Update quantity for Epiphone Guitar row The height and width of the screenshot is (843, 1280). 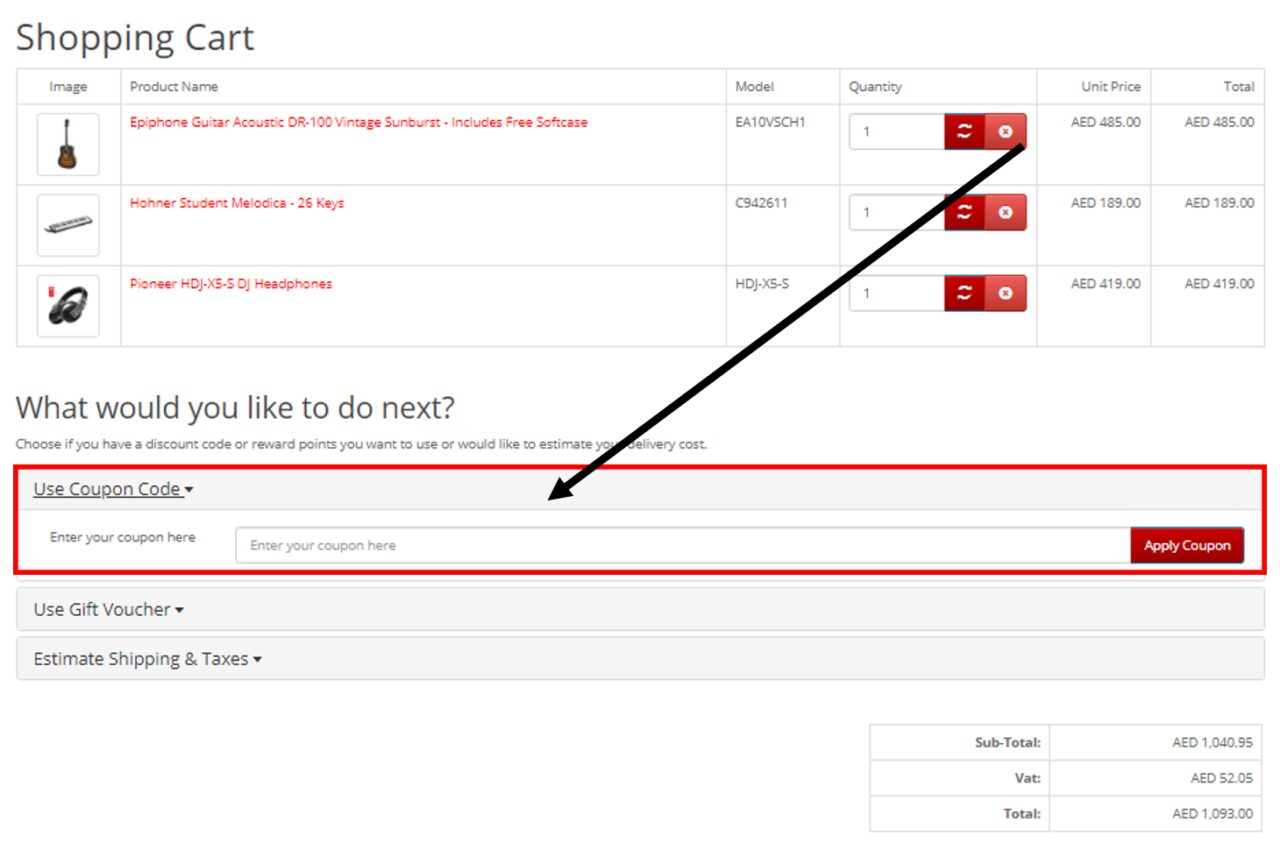click(965, 131)
